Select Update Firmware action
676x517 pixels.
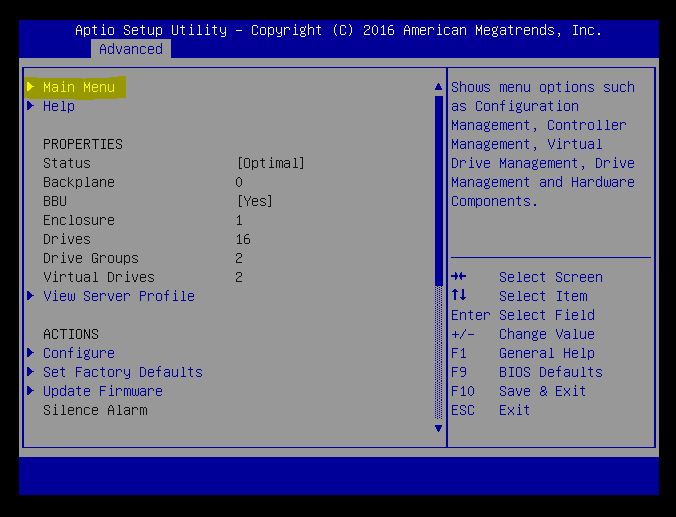(103, 391)
